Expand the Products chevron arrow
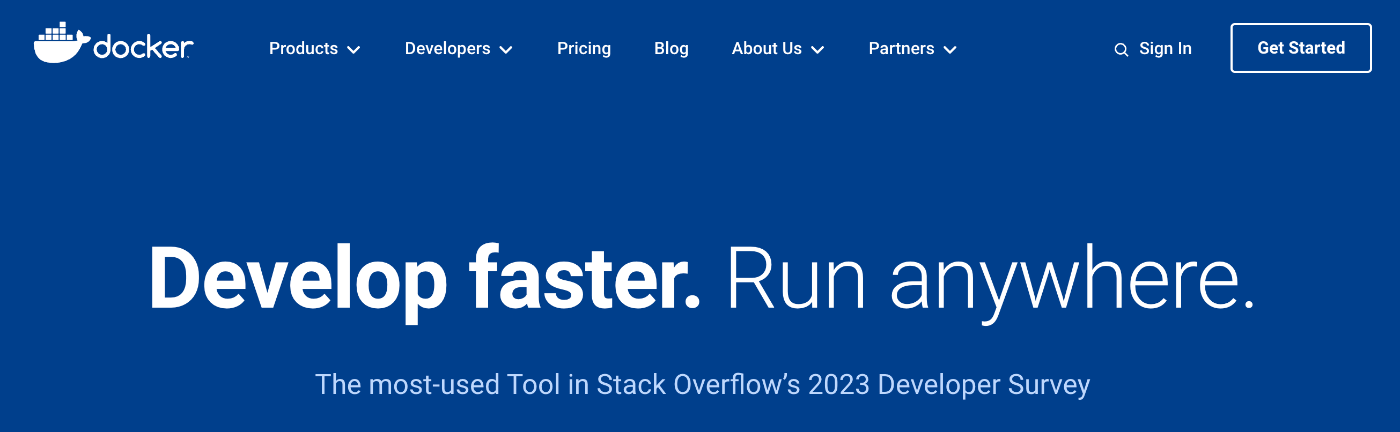The width and height of the screenshot is (1400, 432). click(x=354, y=49)
